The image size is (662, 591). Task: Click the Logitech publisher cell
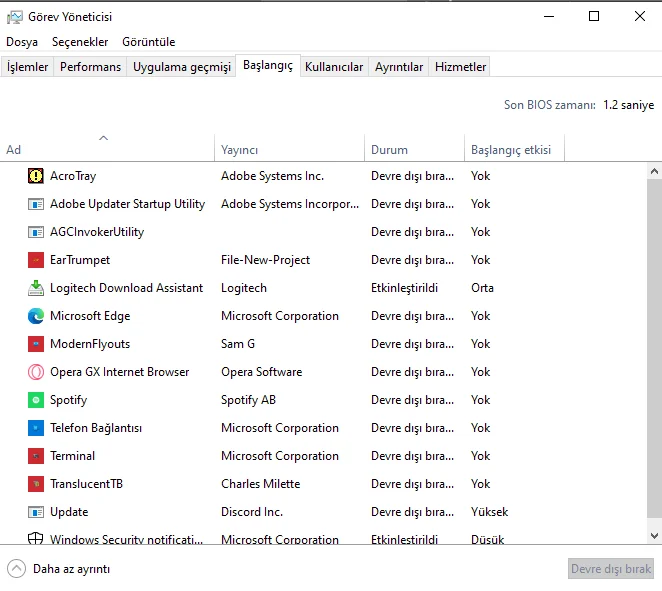tap(244, 287)
